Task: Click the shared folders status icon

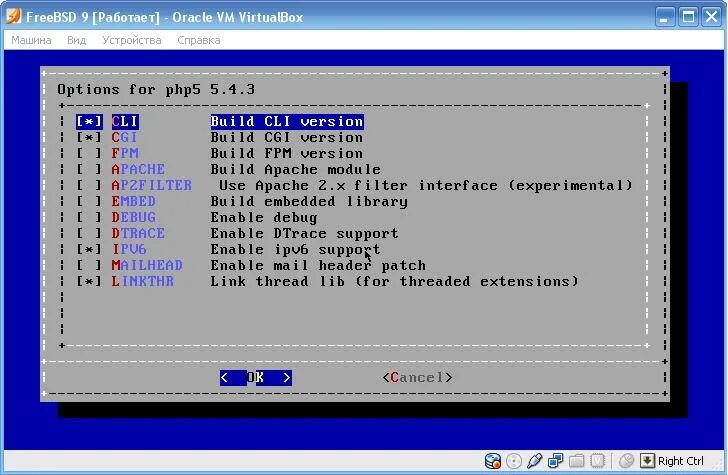Action: pyautogui.click(x=576, y=461)
